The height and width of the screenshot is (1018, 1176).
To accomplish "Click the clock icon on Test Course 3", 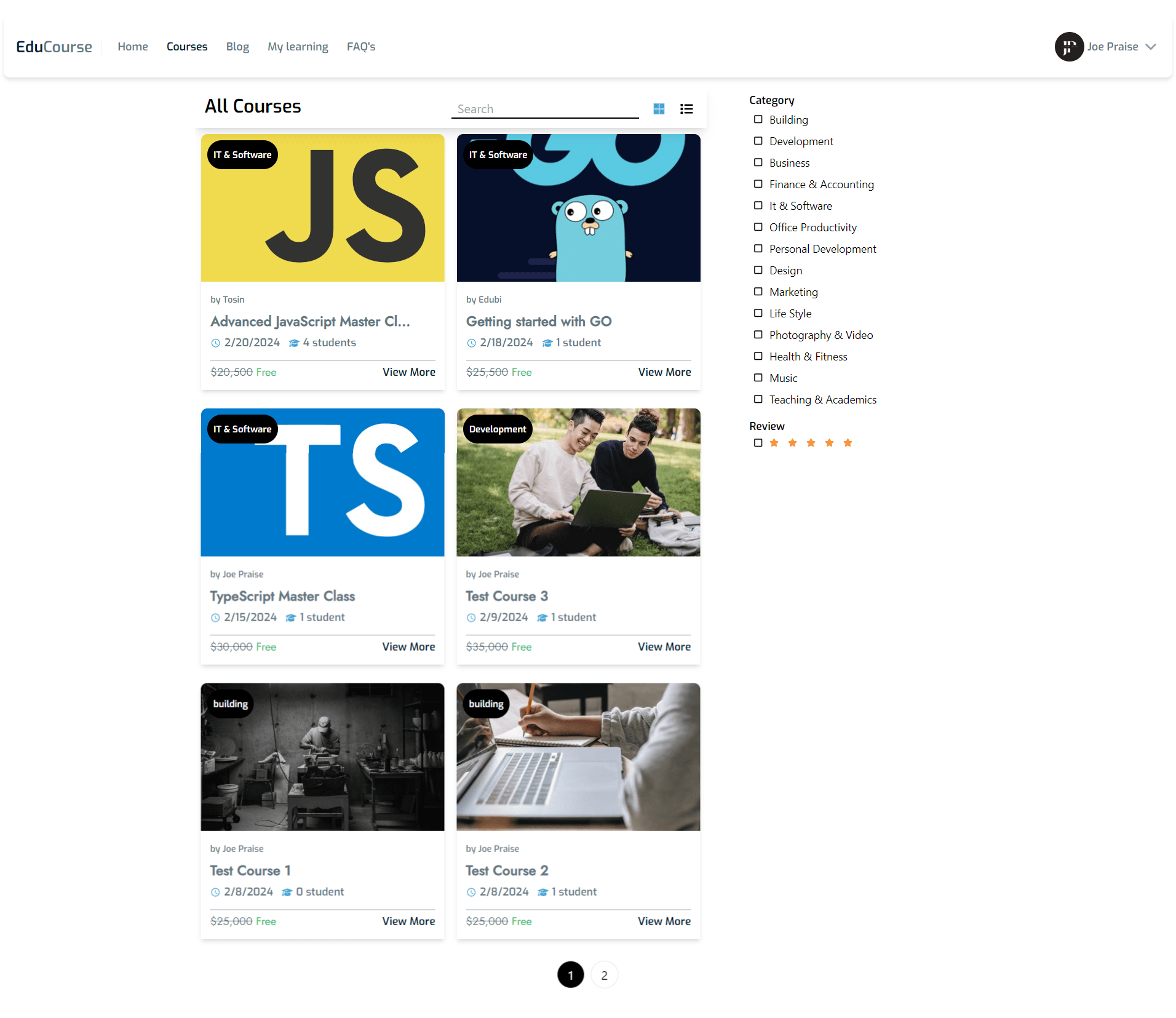I will [x=471, y=618].
